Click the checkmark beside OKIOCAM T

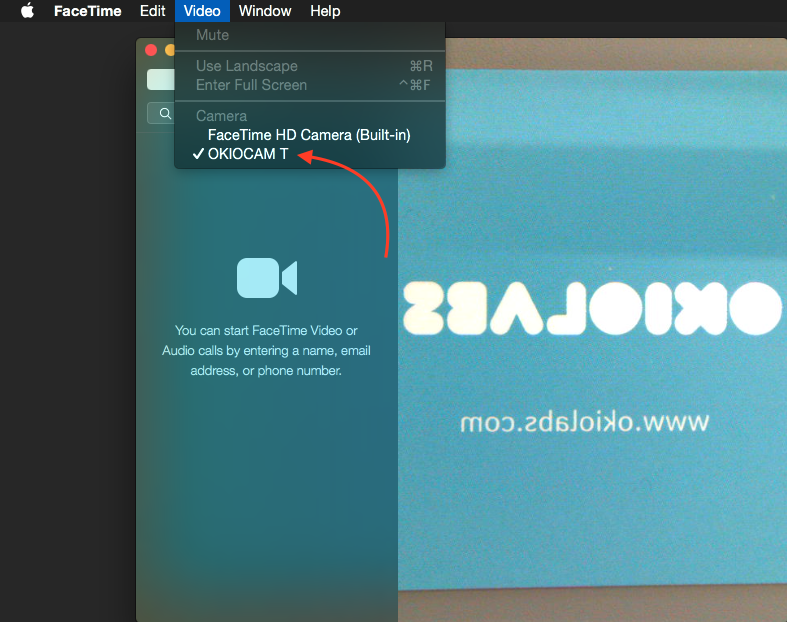click(198, 154)
